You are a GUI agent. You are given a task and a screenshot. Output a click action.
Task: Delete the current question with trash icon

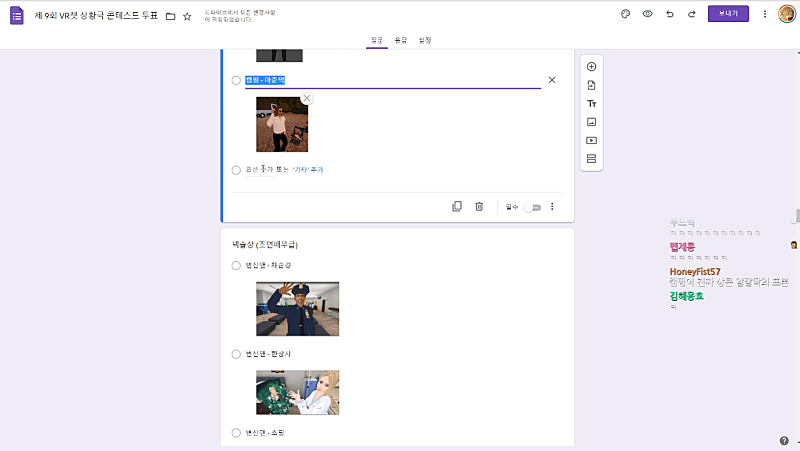(x=479, y=207)
